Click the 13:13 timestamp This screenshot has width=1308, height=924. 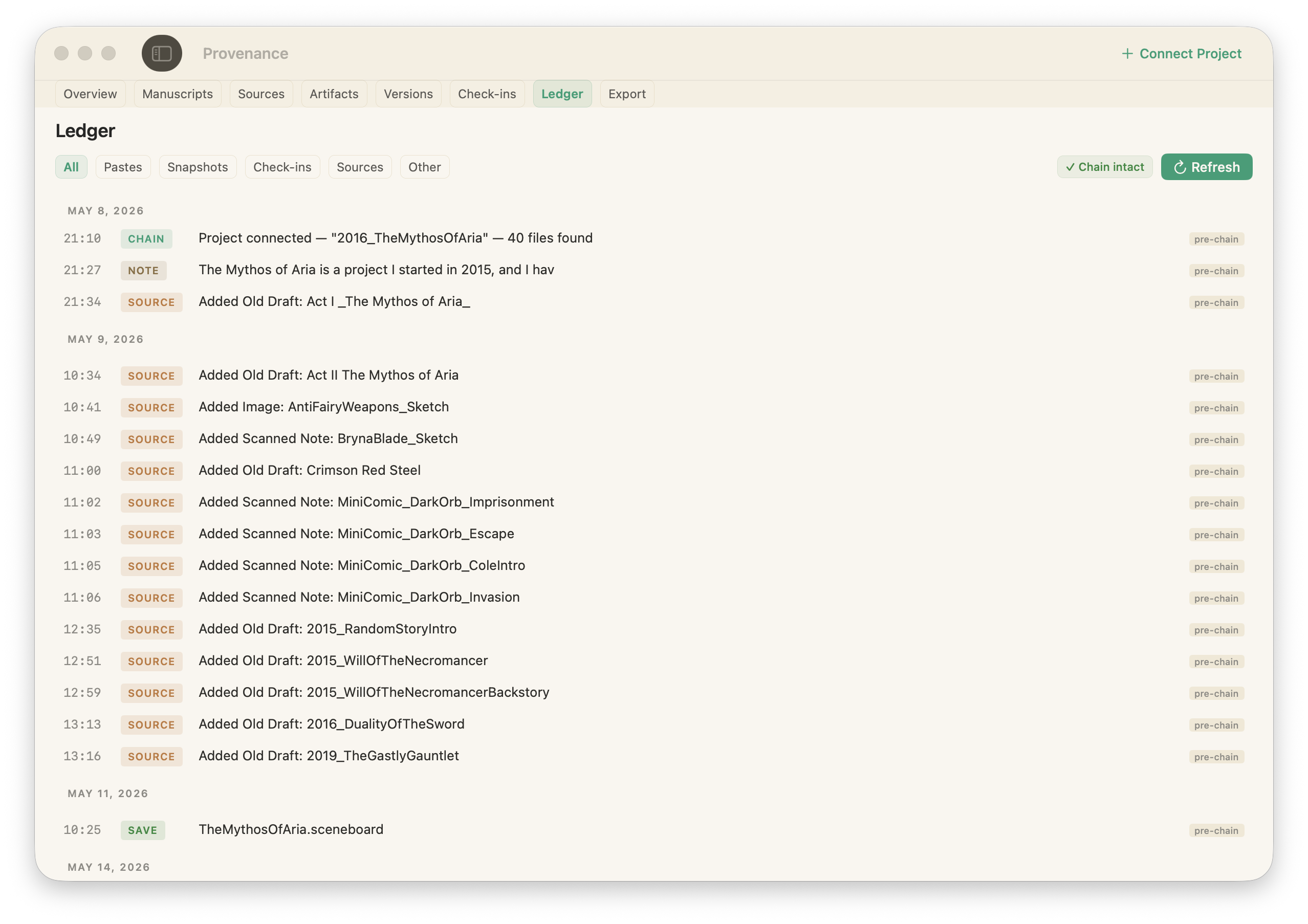click(x=82, y=724)
